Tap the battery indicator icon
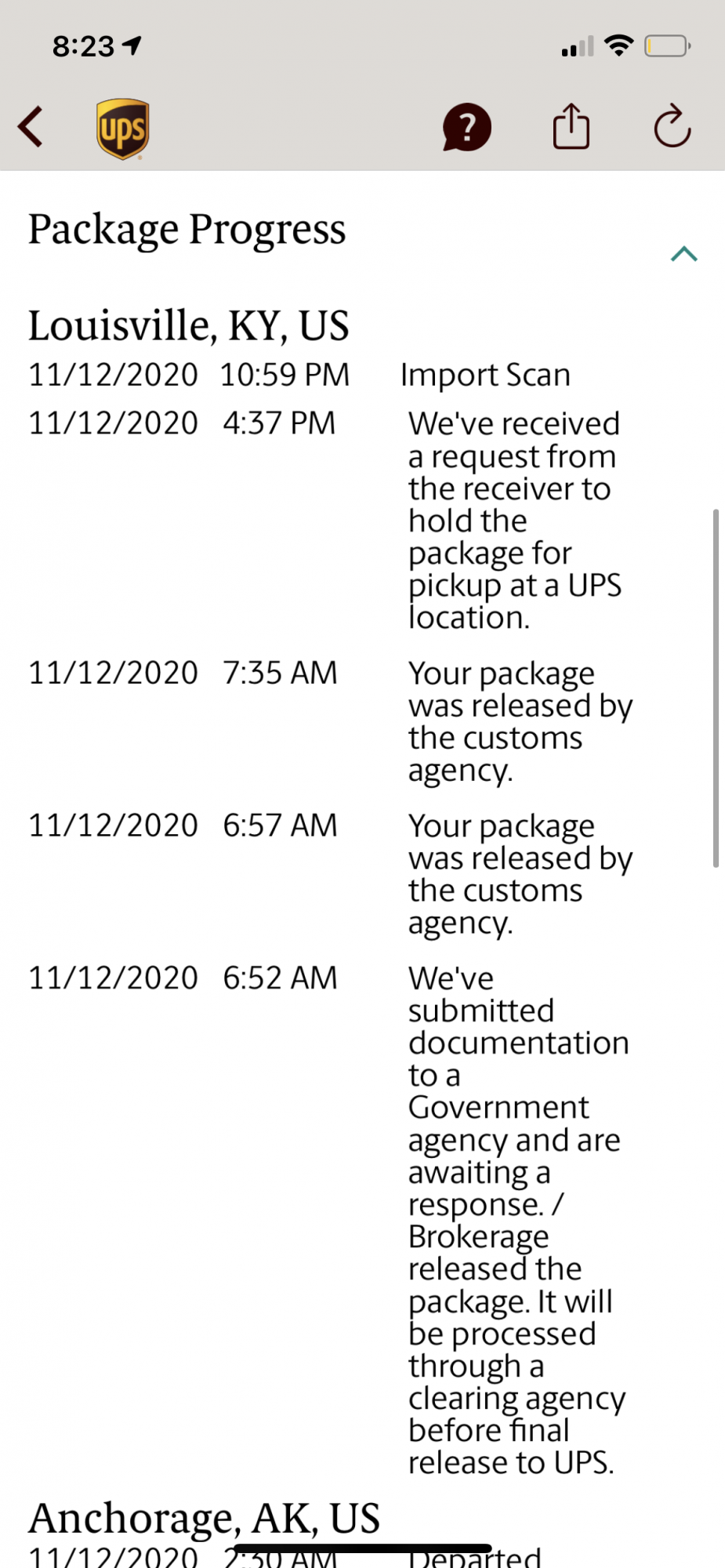725x1568 pixels. click(x=667, y=46)
